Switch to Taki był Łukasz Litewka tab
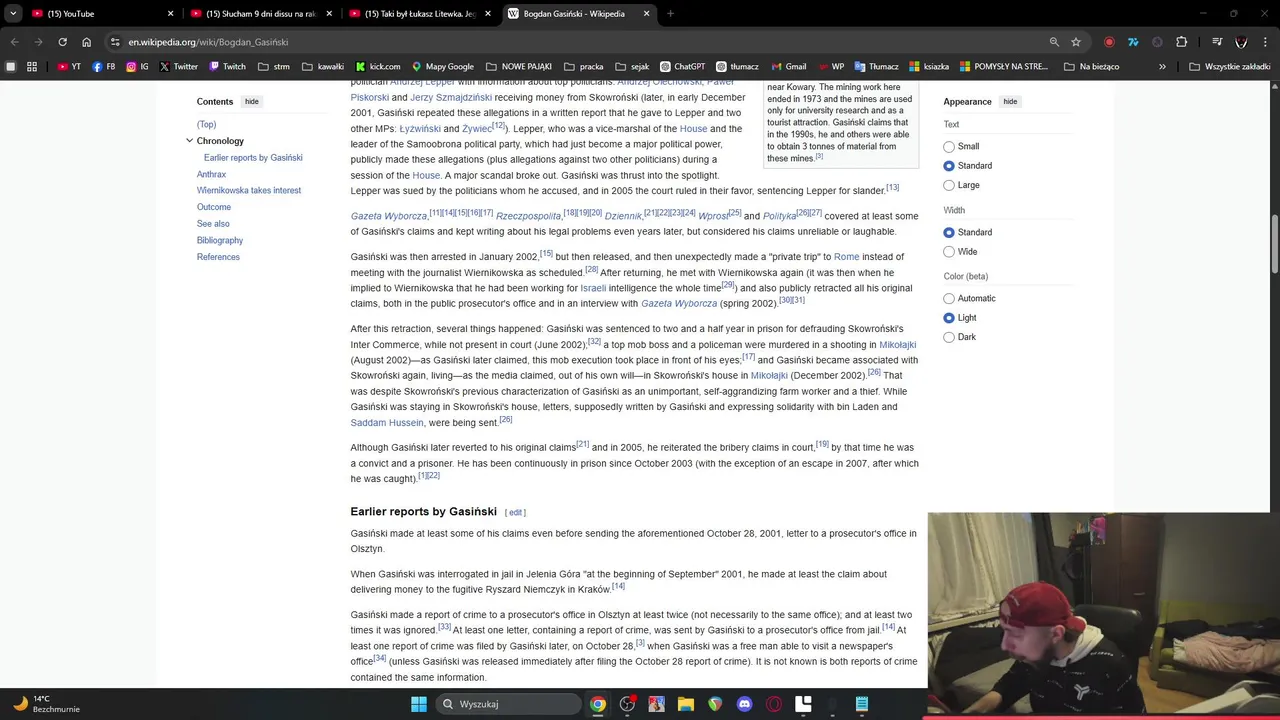Screen dimensions: 1280x720 420,14
